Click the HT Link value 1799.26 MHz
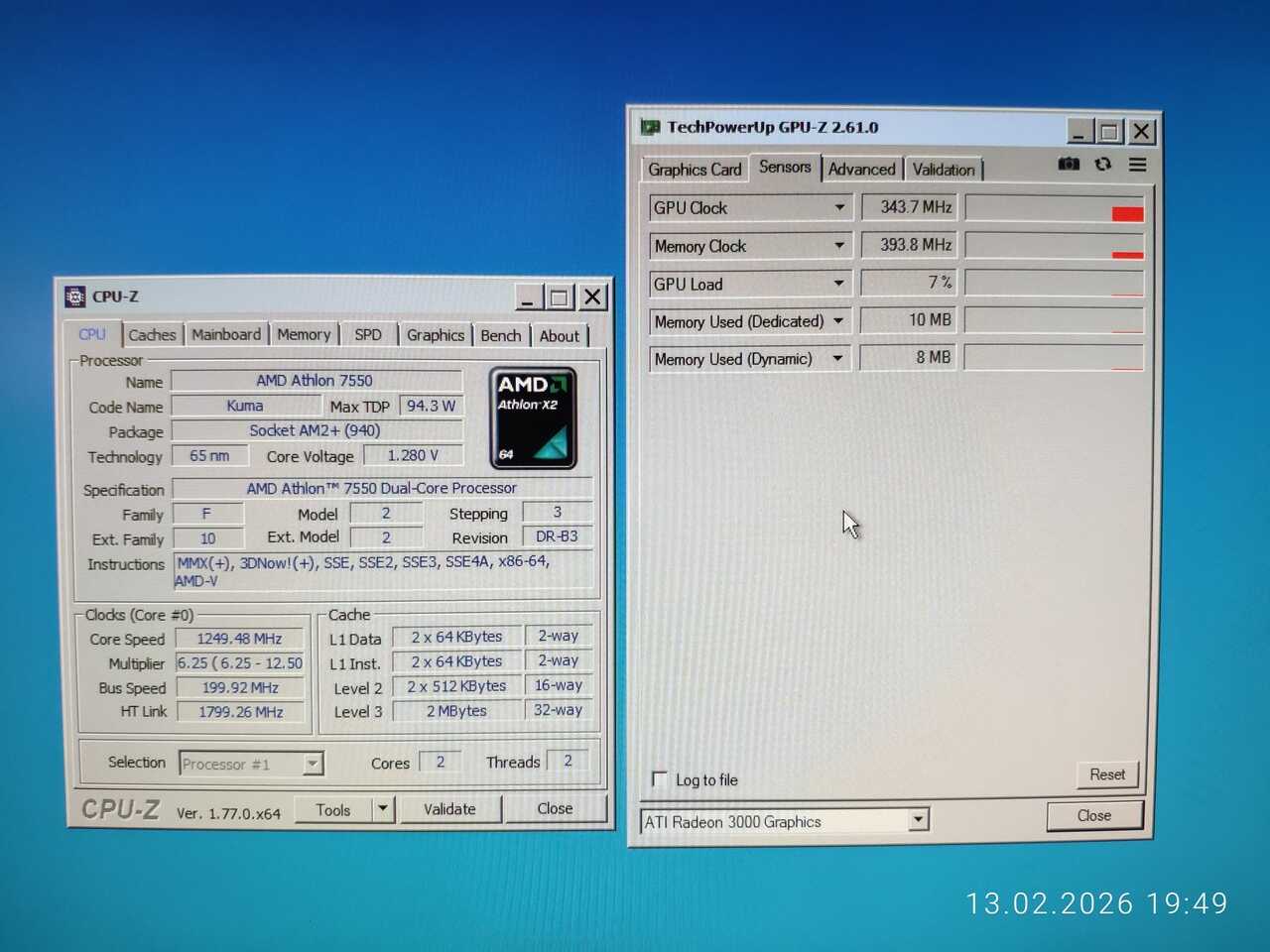The image size is (1270, 952). [240, 711]
